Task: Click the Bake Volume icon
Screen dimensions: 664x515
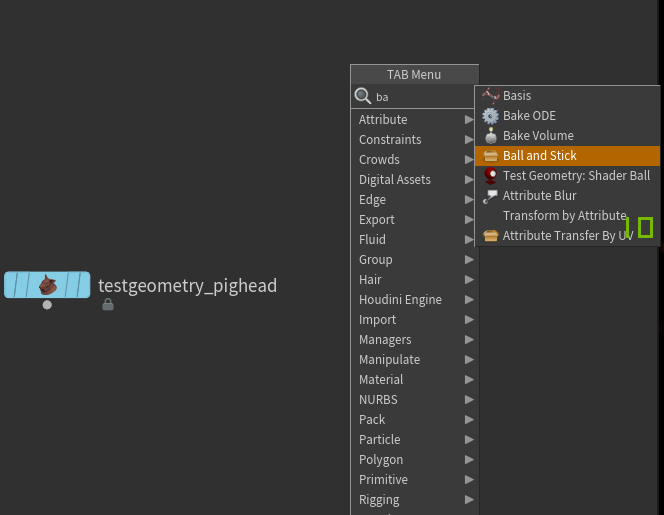Action: click(490, 136)
